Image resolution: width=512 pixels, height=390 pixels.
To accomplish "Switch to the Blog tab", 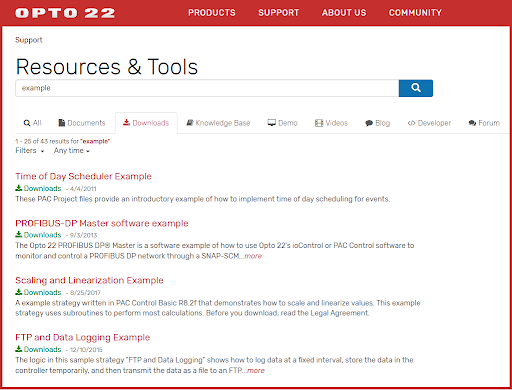I will (378, 123).
